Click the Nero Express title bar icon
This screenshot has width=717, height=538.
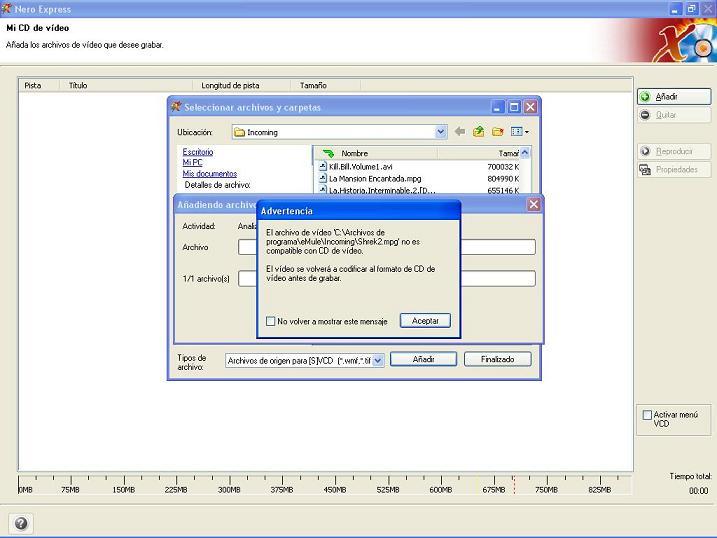[x=6, y=8]
